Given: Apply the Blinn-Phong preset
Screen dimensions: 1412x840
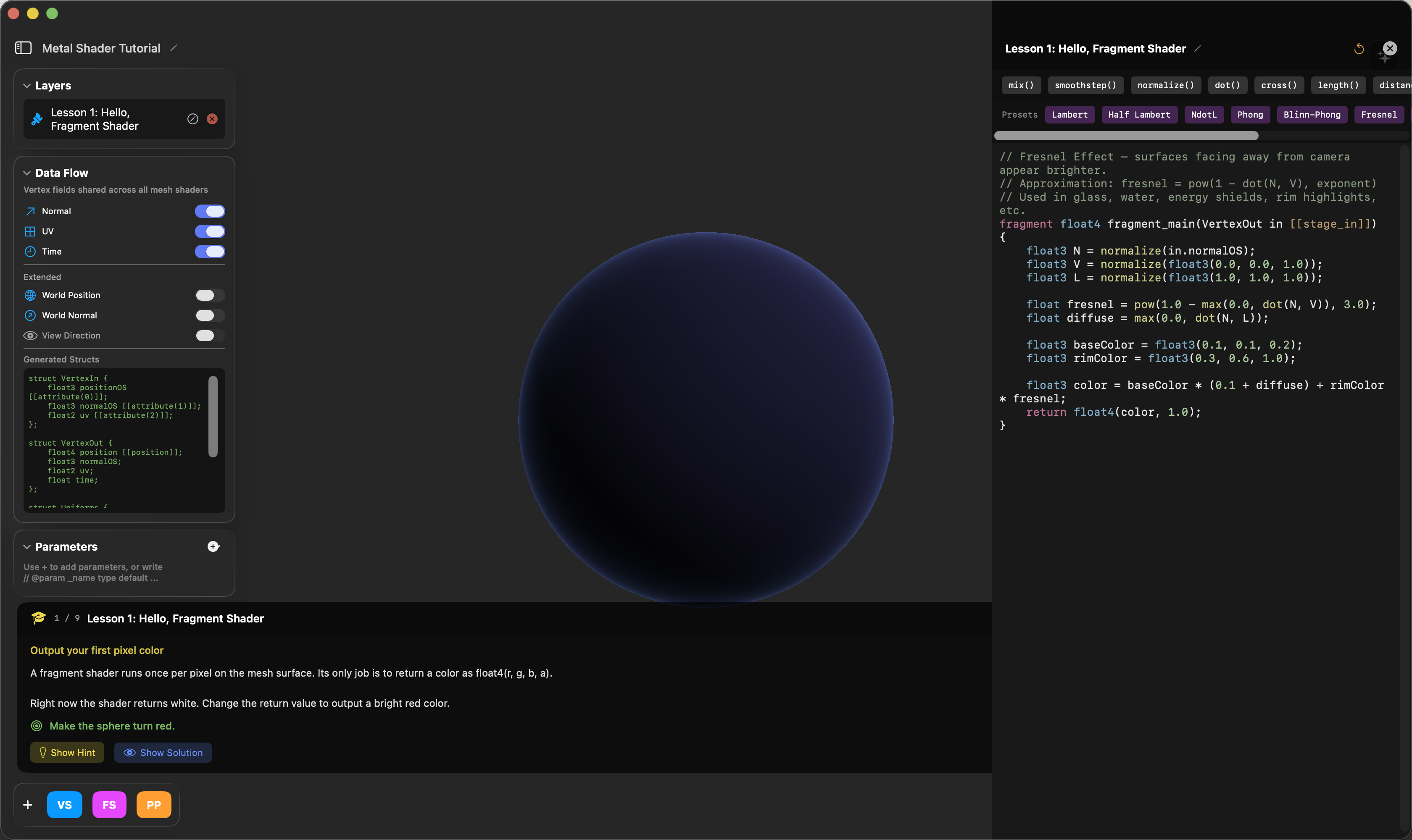Looking at the screenshot, I should [x=1312, y=115].
